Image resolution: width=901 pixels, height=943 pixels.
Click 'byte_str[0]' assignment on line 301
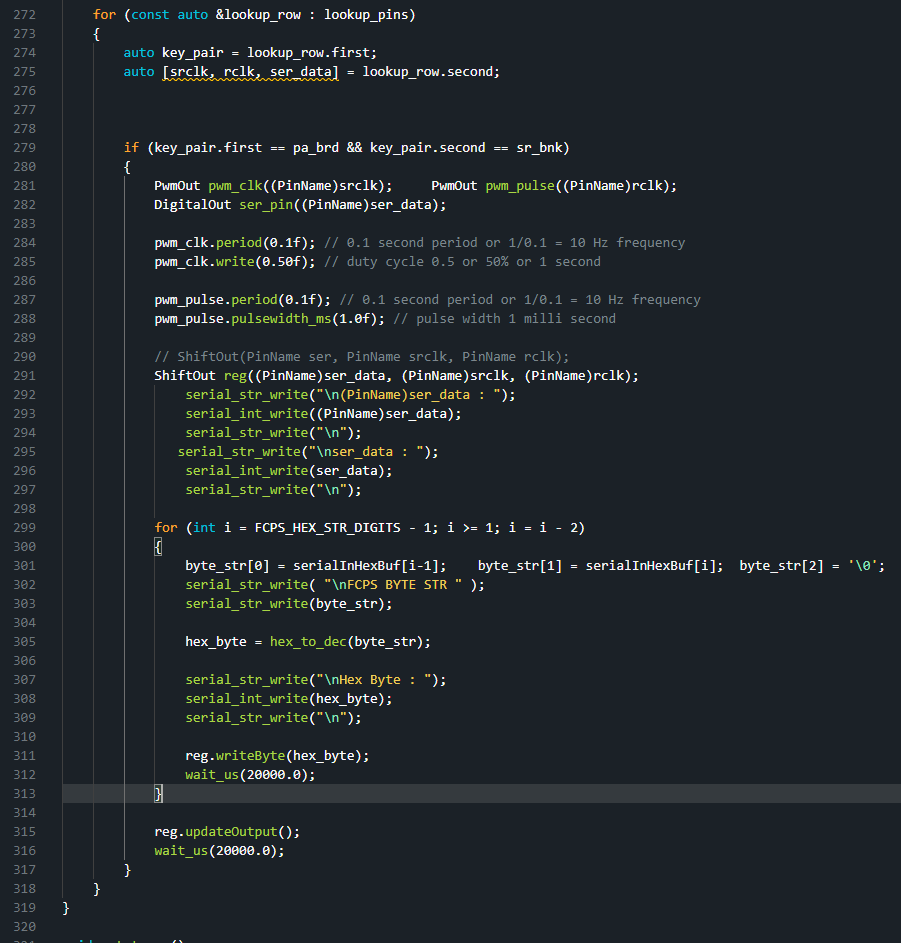pos(227,566)
